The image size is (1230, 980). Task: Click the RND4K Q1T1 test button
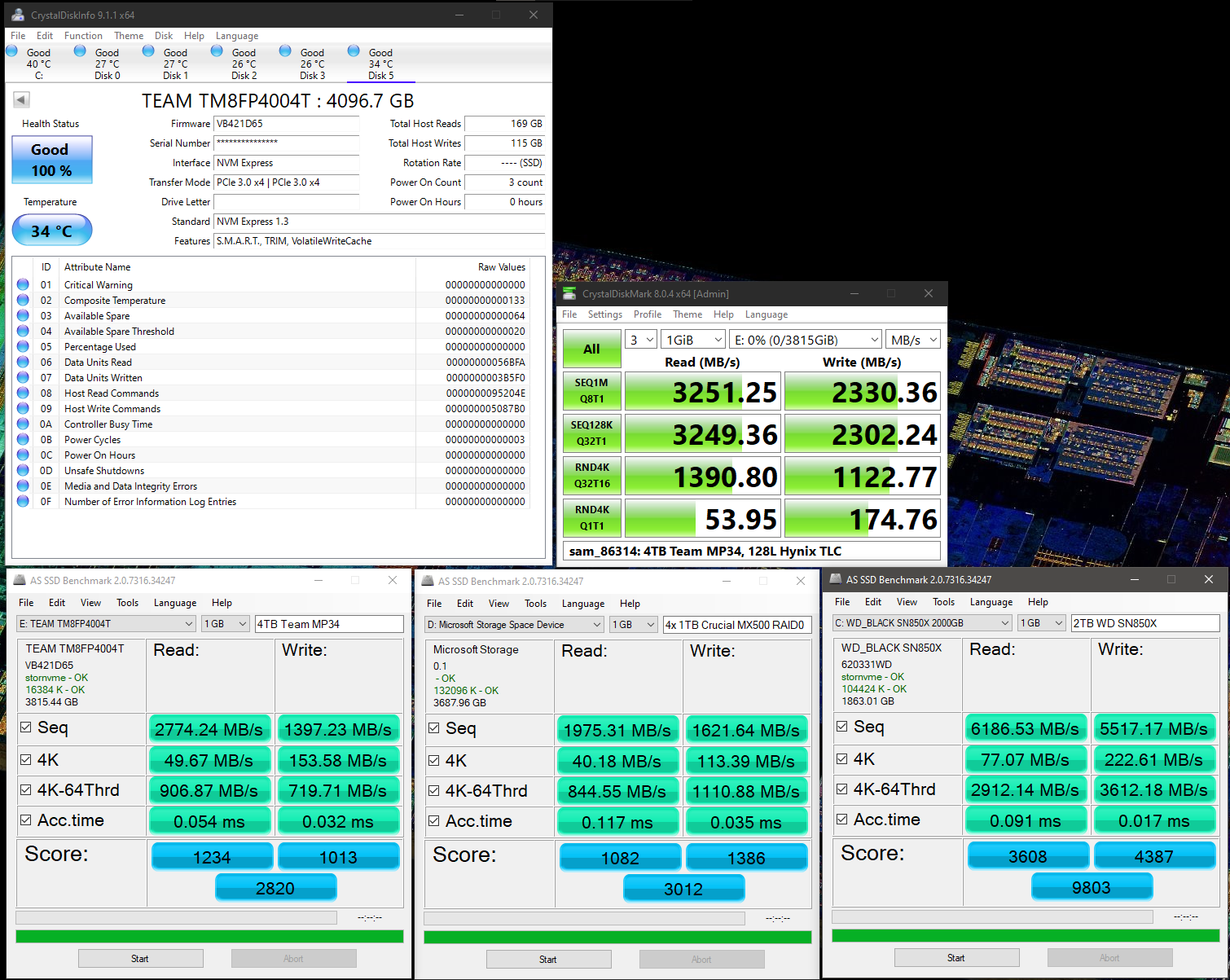[591, 518]
